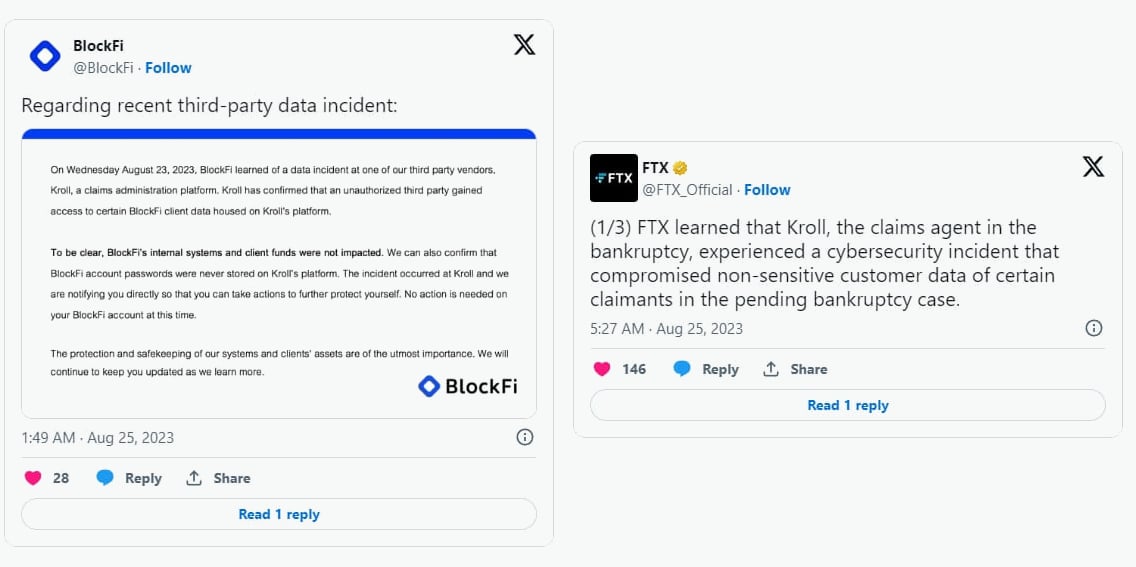1136x567 pixels.
Task: Open the 5:27 AM Aug 25, 2023 timestamp
Action: (666, 328)
